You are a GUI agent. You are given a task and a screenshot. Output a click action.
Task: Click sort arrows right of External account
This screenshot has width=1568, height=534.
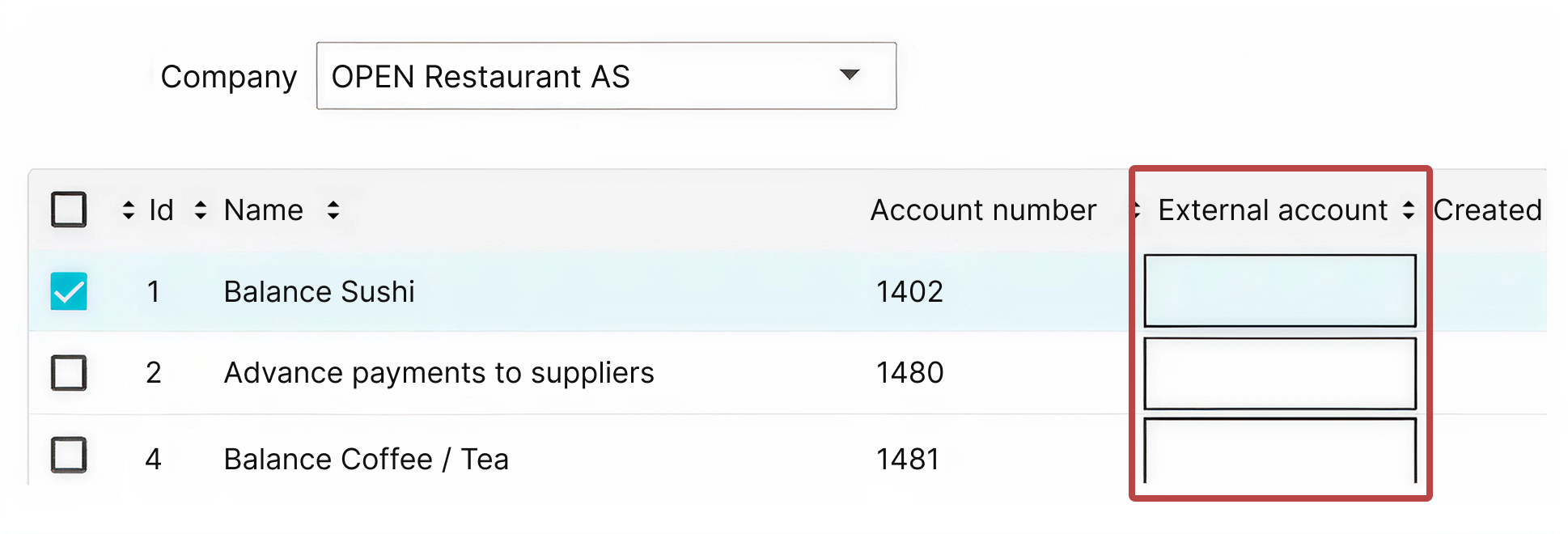pos(1409,210)
